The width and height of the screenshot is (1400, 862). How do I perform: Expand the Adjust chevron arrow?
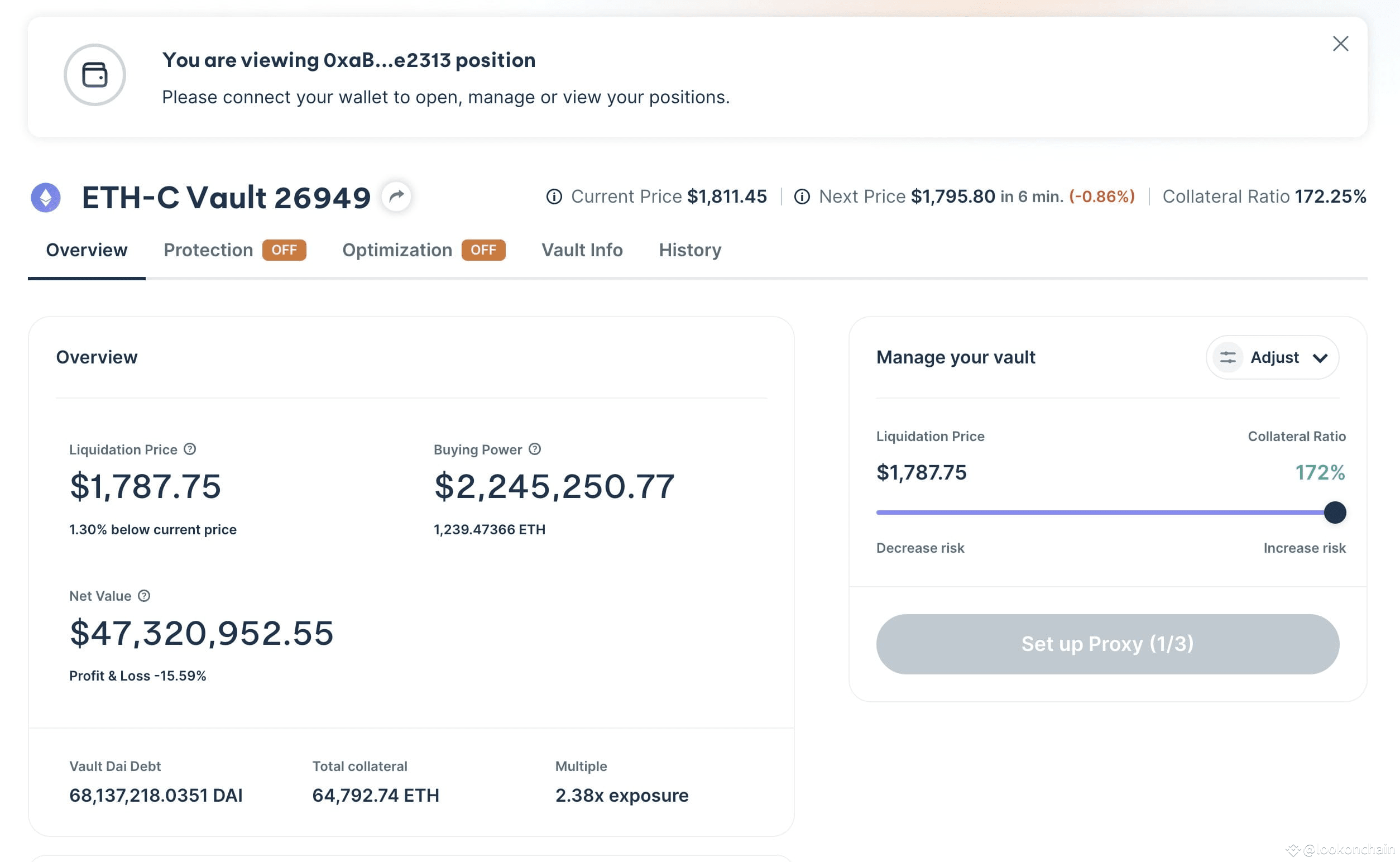click(1321, 358)
